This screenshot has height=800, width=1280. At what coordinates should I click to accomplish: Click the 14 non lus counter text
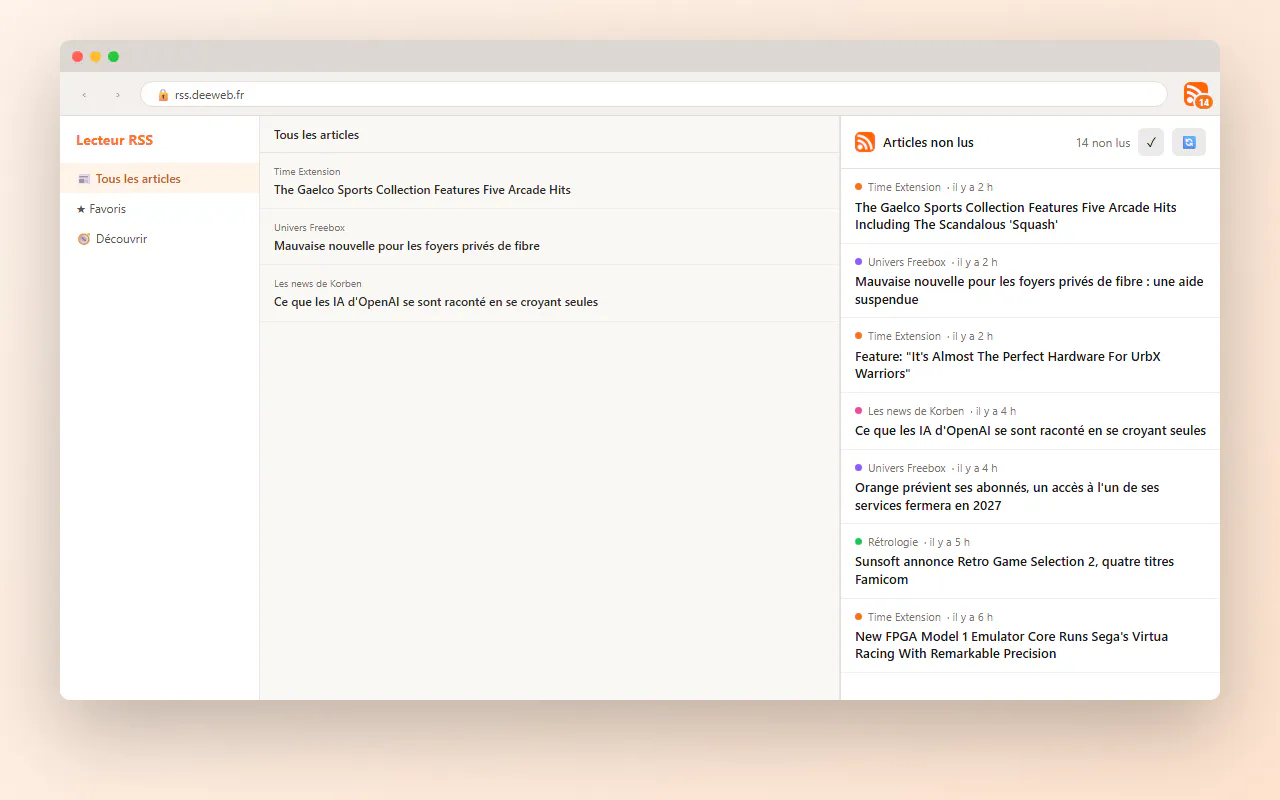(x=1103, y=143)
